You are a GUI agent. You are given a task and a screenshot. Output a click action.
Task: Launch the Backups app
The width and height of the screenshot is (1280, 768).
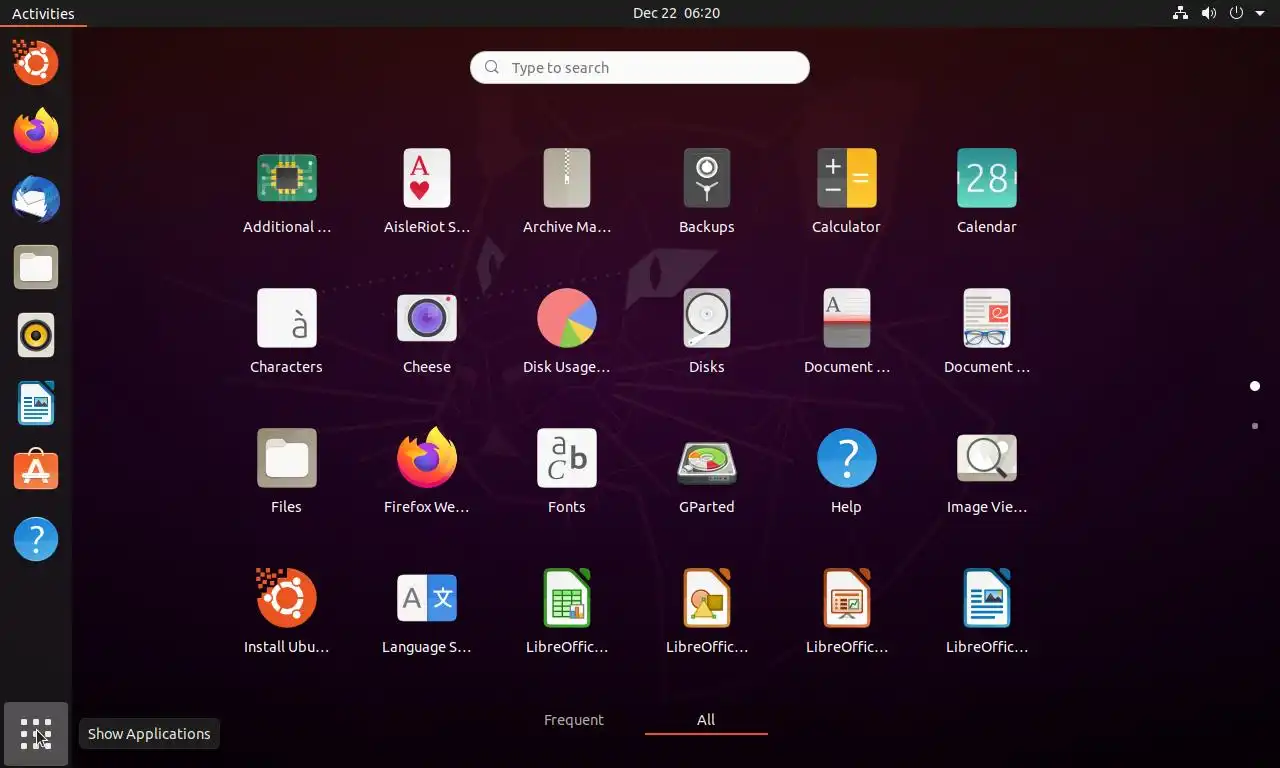tap(707, 179)
